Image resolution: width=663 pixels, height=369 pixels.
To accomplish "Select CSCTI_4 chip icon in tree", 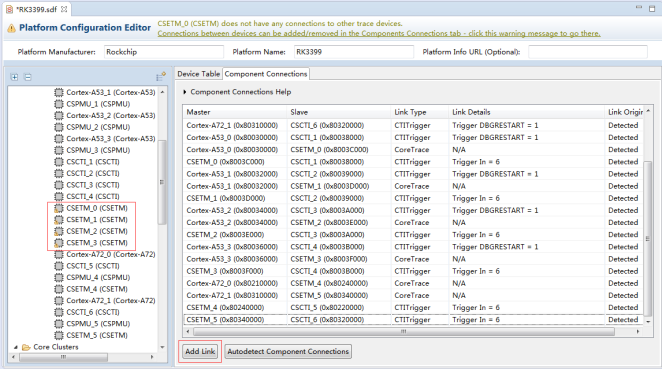I will [x=59, y=197].
